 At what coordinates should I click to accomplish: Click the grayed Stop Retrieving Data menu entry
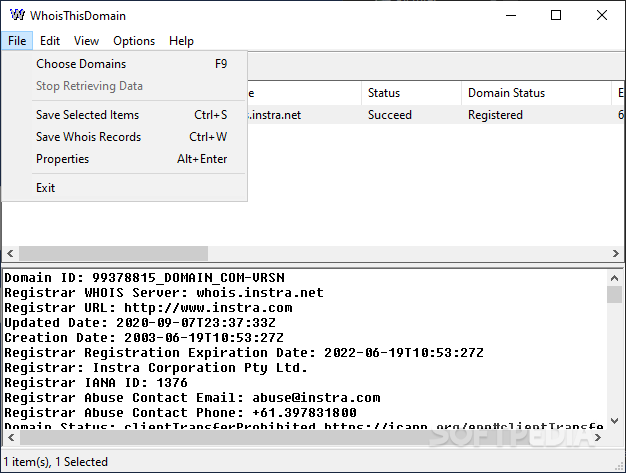tap(124, 86)
